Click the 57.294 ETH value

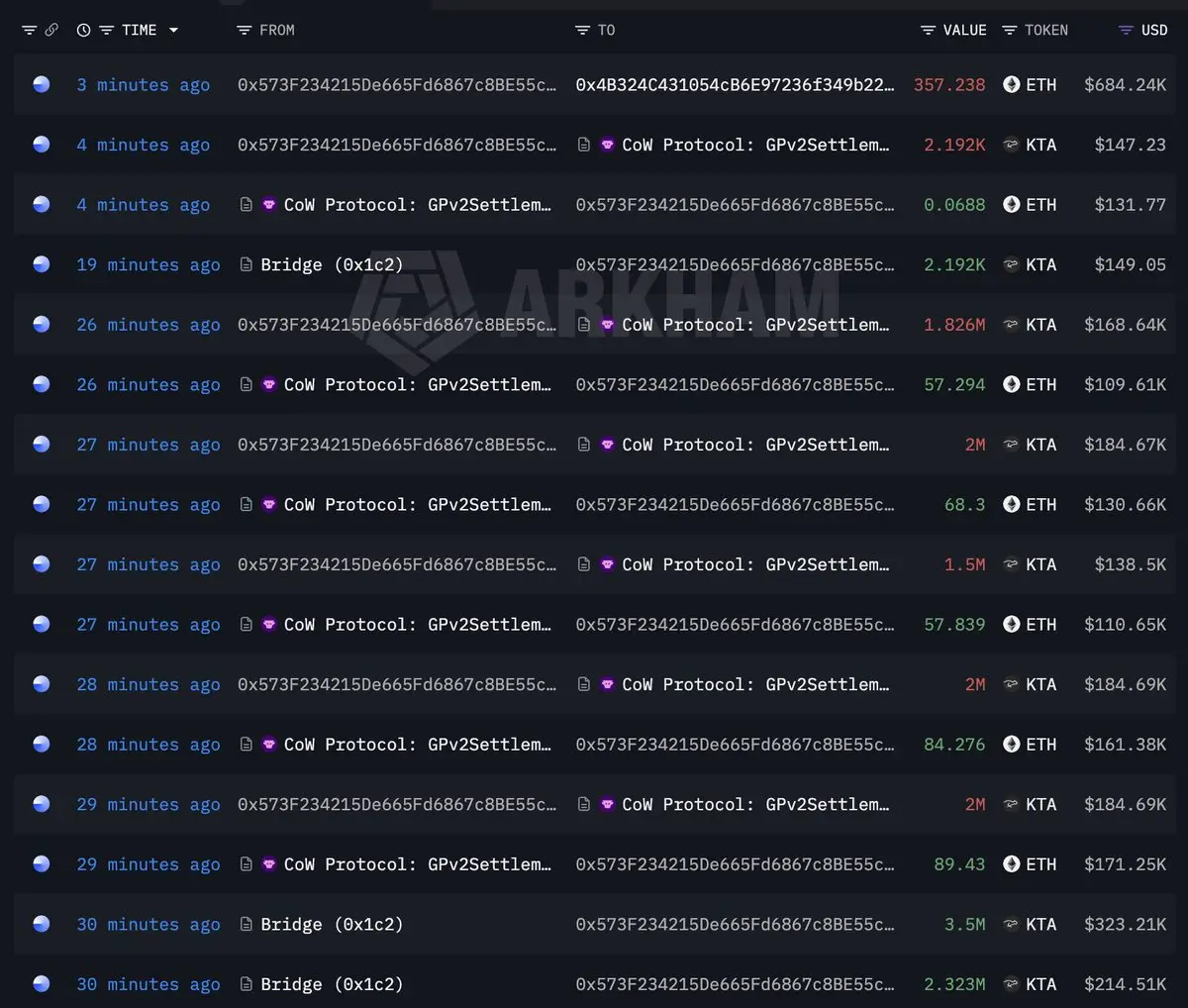click(954, 385)
